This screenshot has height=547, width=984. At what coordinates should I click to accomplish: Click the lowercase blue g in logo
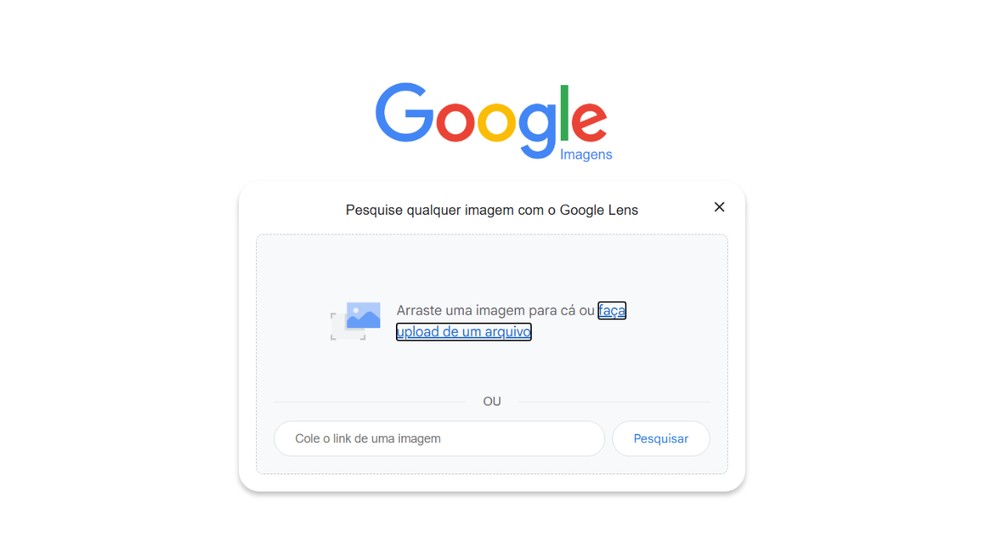(537, 129)
